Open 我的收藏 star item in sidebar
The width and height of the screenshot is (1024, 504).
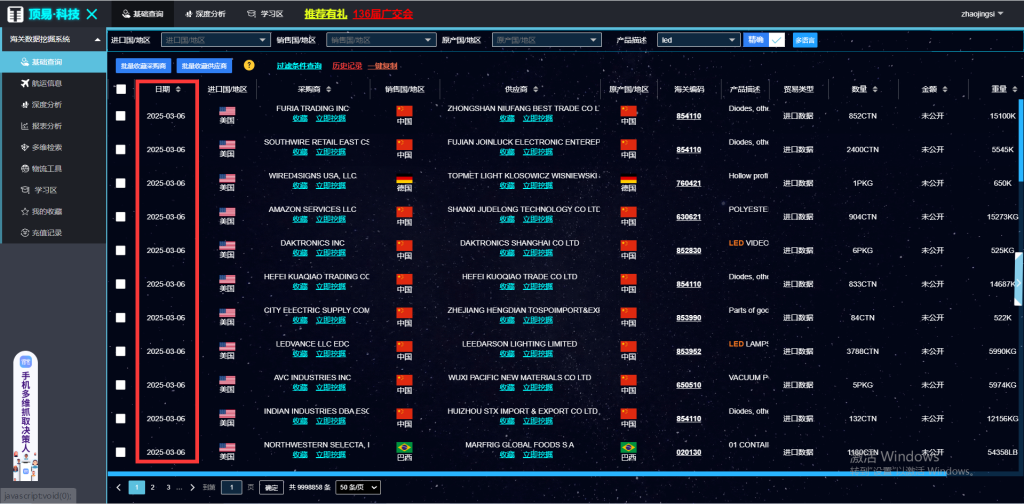coord(24,211)
